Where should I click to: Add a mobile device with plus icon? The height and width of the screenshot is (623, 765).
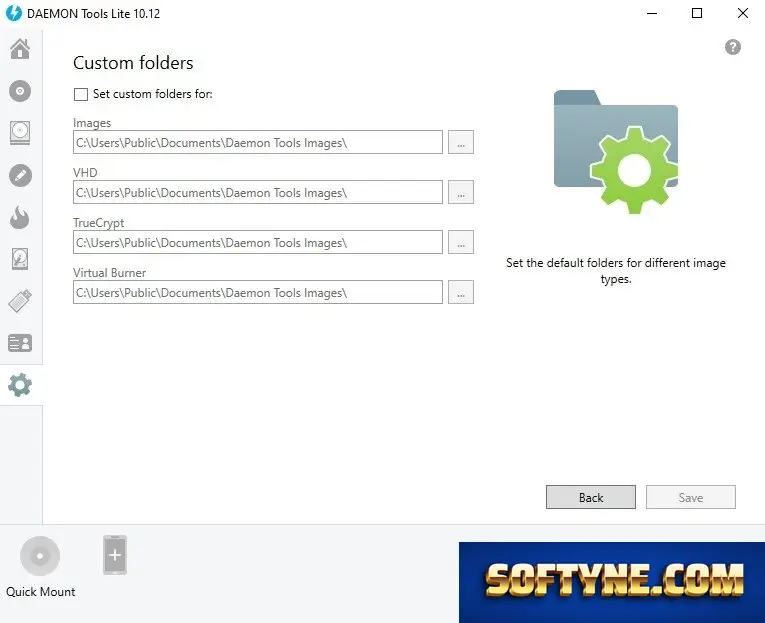pos(115,555)
